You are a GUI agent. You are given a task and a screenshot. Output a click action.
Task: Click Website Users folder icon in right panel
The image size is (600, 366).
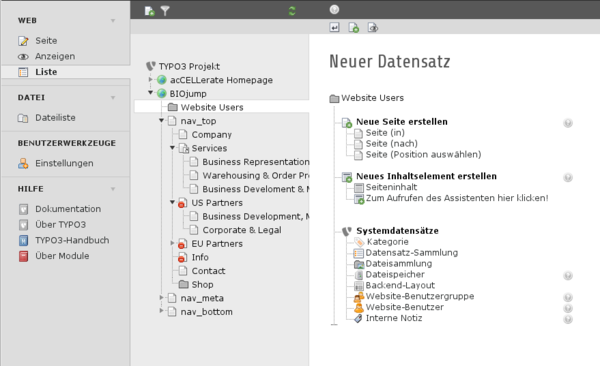[334, 99]
